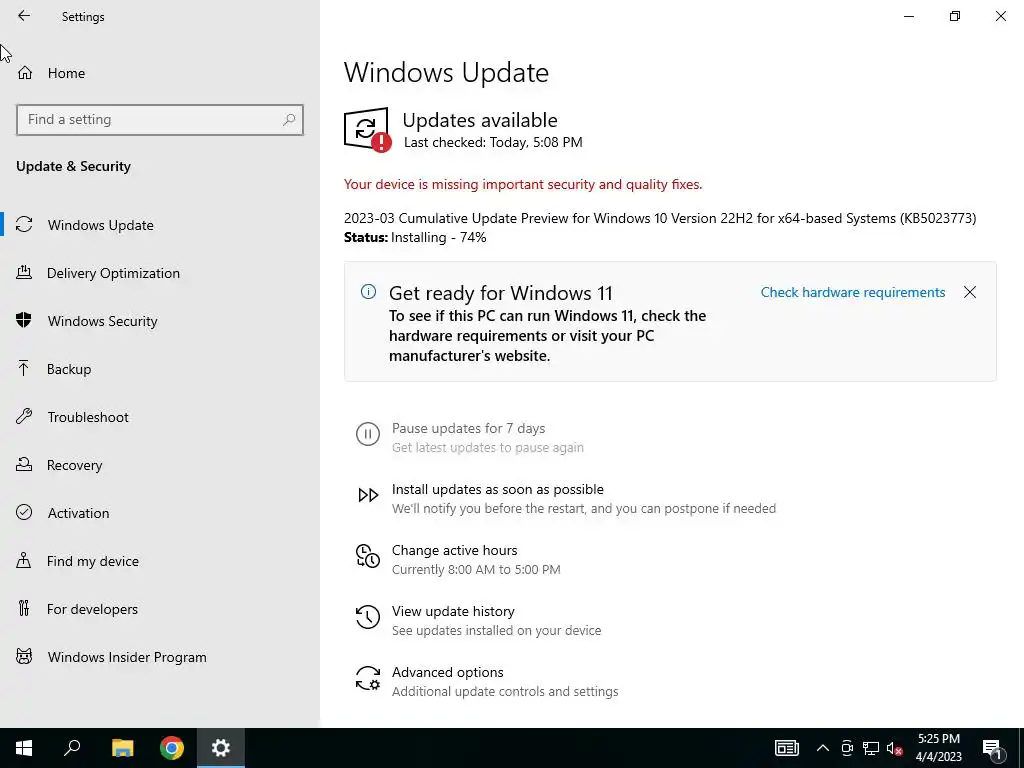This screenshot has height=768, width=1024.
Task: Click the Windows Security shield icon
Action: click(x=24, y=320)
